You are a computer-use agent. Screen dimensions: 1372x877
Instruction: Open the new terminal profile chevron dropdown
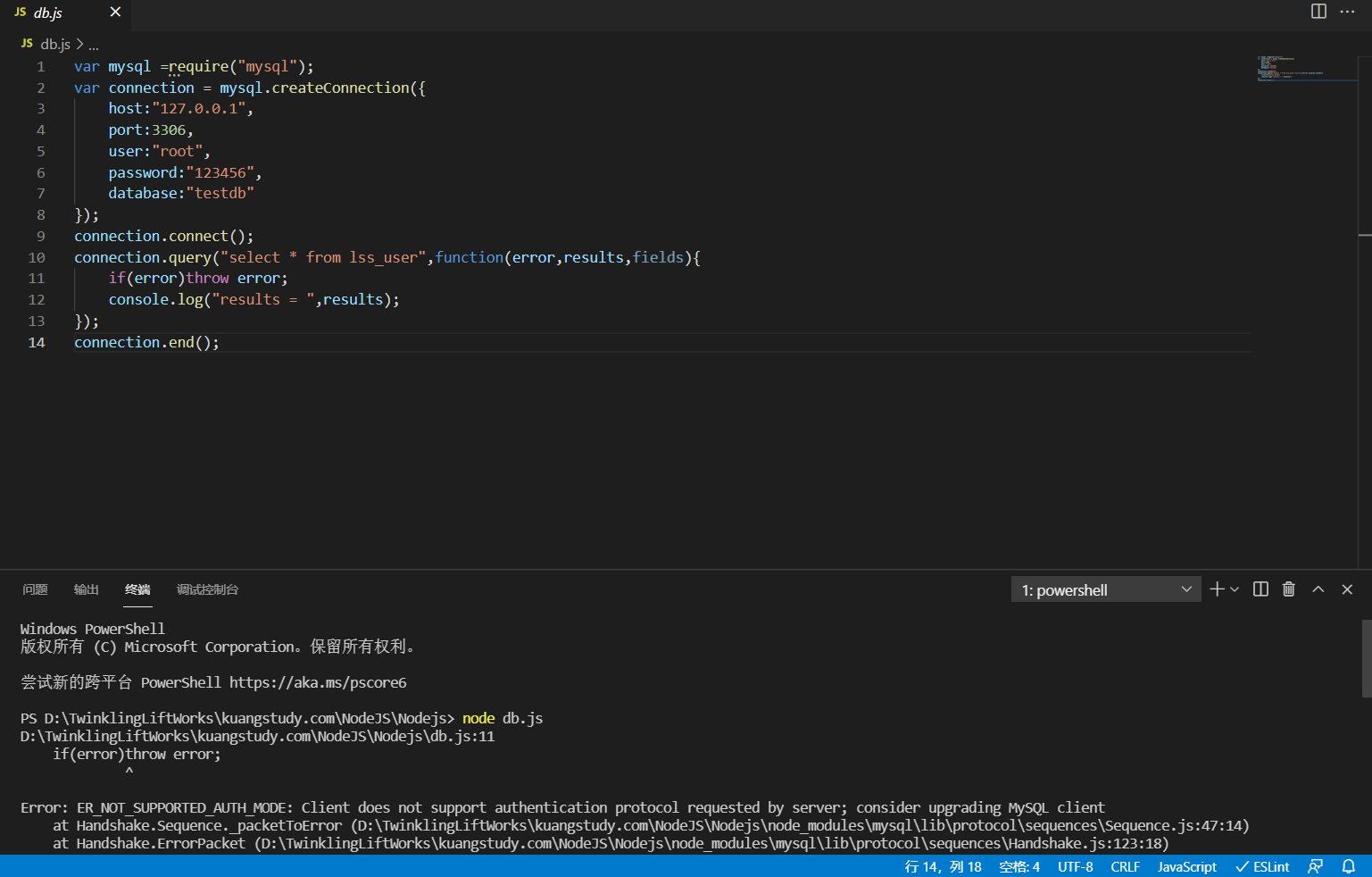click(1235, 589)
